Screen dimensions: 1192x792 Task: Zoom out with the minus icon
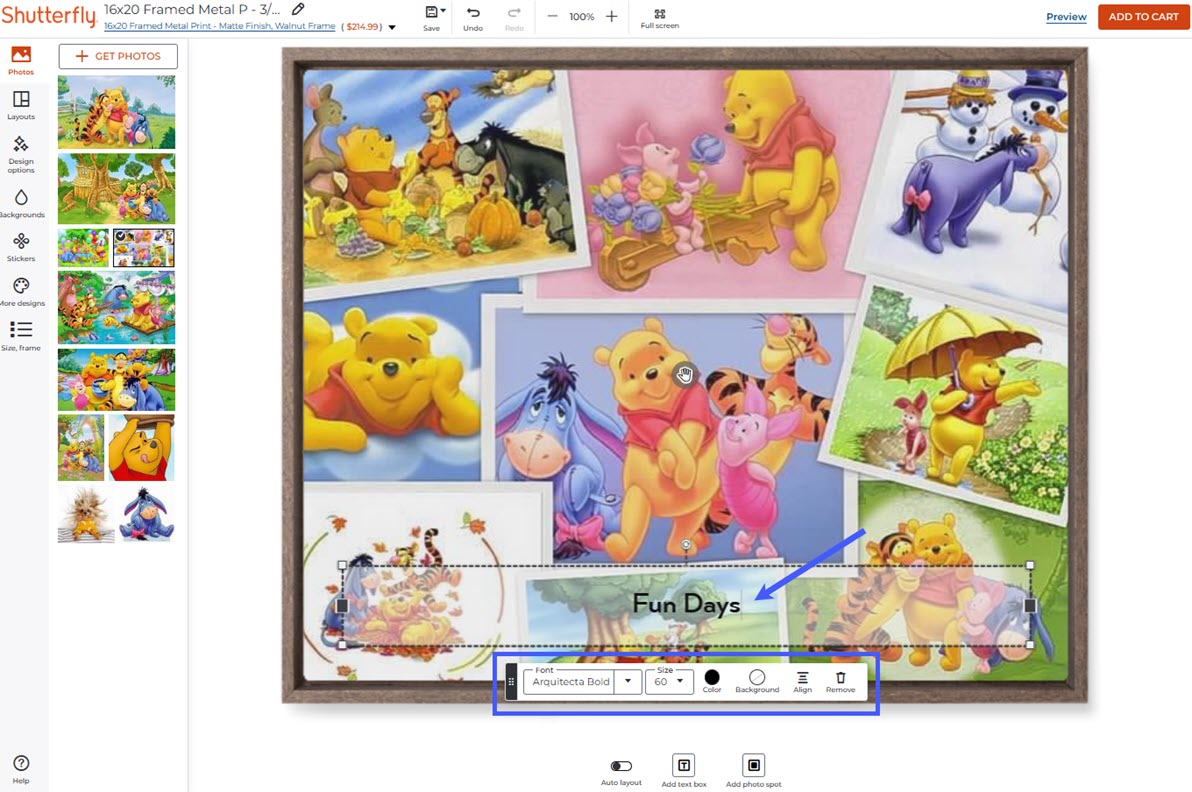click(553, 16)
